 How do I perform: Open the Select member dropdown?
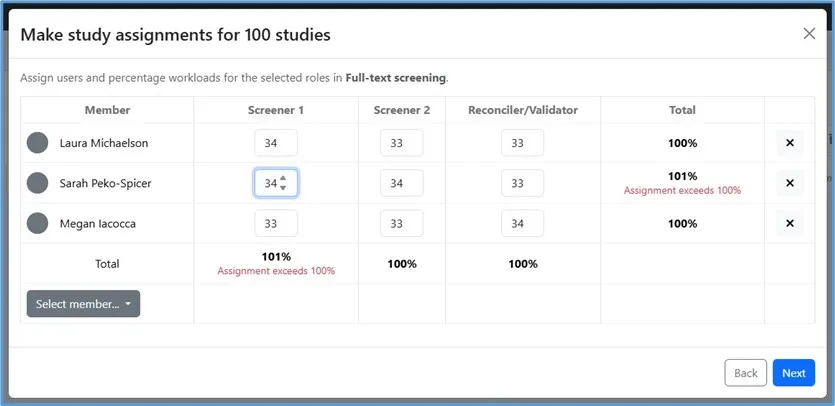click(83, 304)
